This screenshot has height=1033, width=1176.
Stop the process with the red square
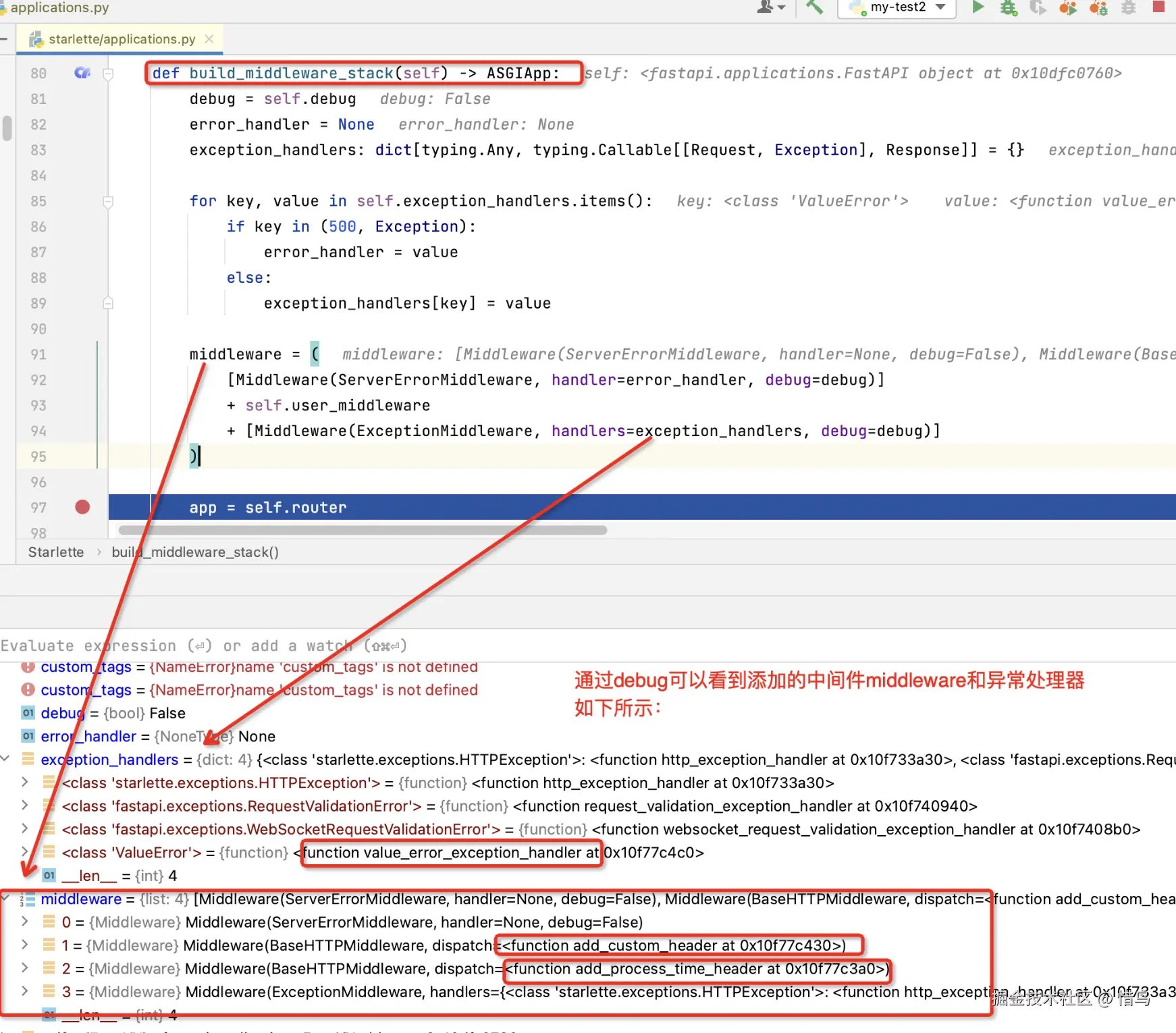click(x=1158, y=7)
